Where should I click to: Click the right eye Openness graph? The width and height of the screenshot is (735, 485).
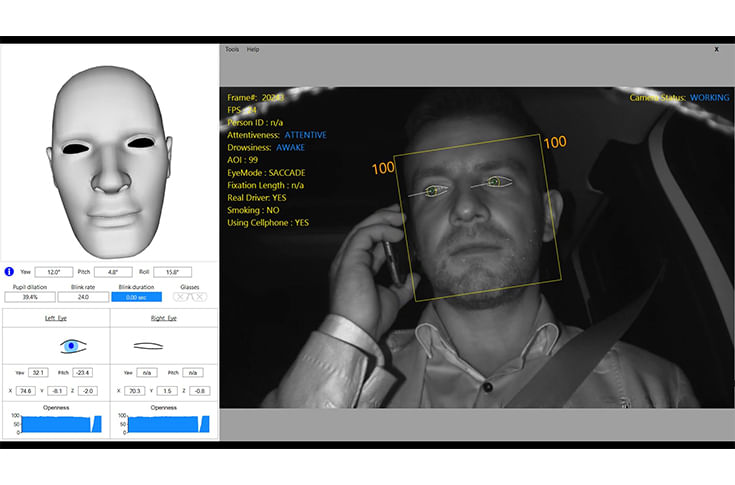coord(163,424)
